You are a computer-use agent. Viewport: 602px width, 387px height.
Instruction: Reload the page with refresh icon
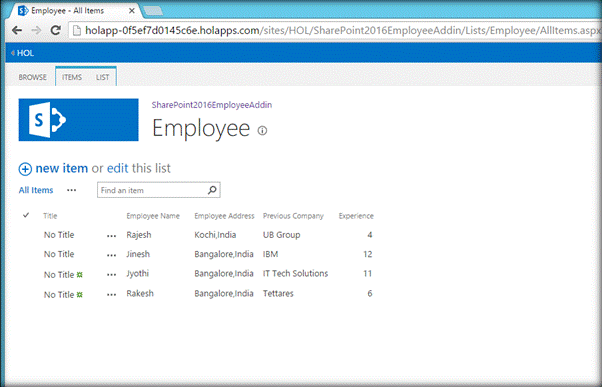(56, 30)
